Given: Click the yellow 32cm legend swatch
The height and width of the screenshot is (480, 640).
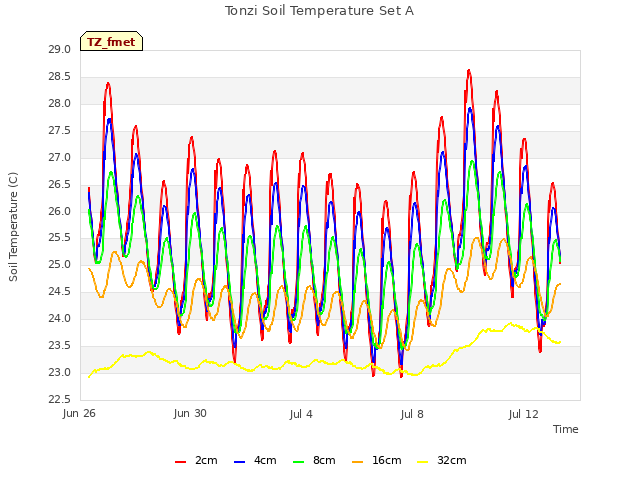Looking at the screenshot, I should pos(423,462).
